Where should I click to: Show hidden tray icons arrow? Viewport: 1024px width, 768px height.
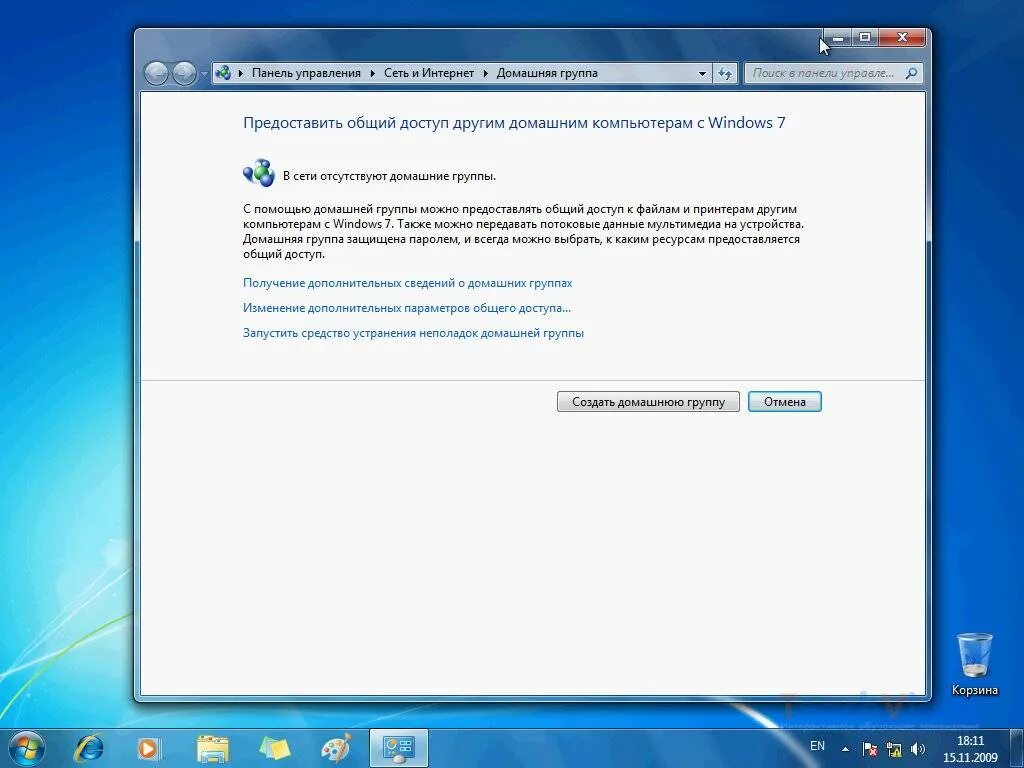[x=846, y=749]
